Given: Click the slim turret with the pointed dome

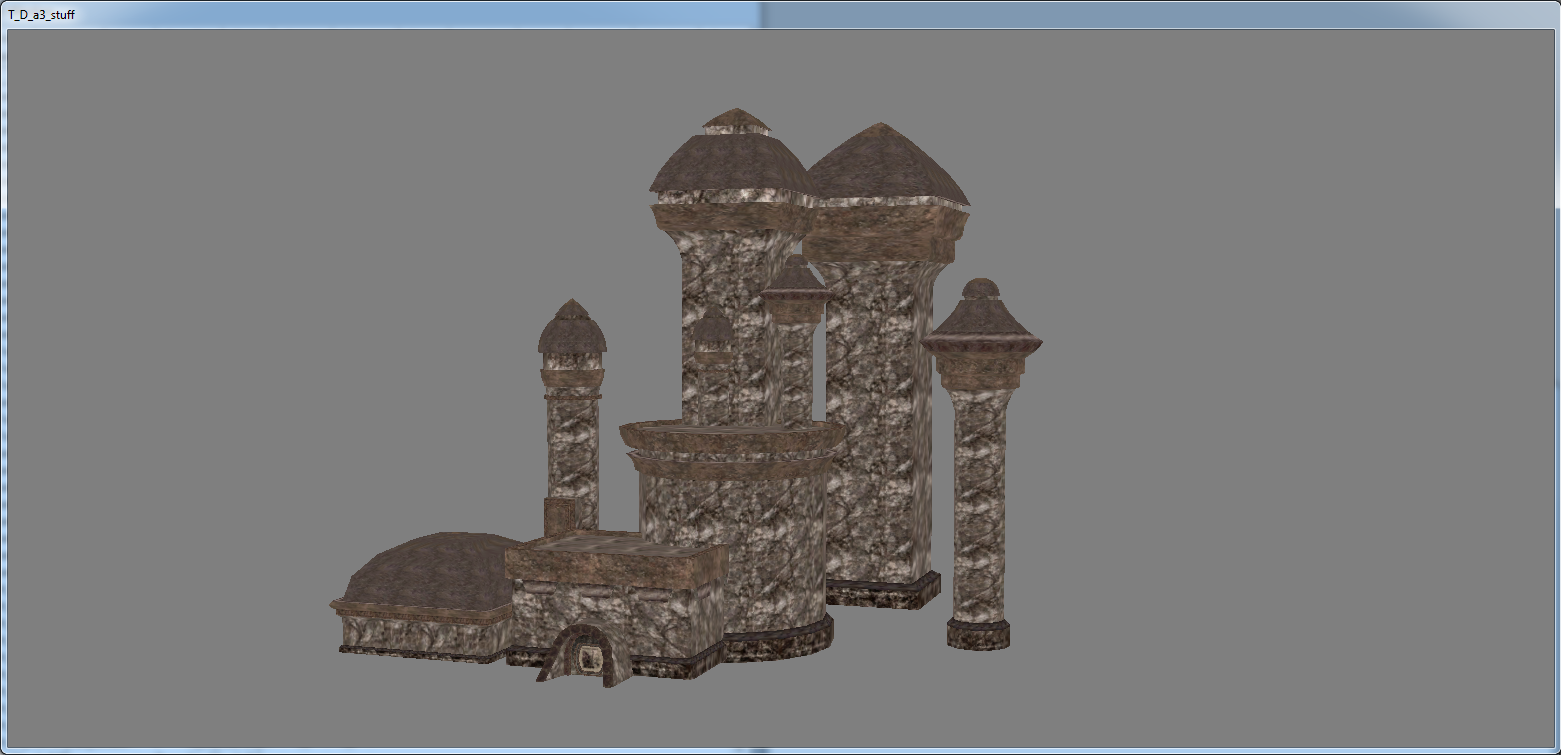Looking at the screenshot, I should point(572,415).
